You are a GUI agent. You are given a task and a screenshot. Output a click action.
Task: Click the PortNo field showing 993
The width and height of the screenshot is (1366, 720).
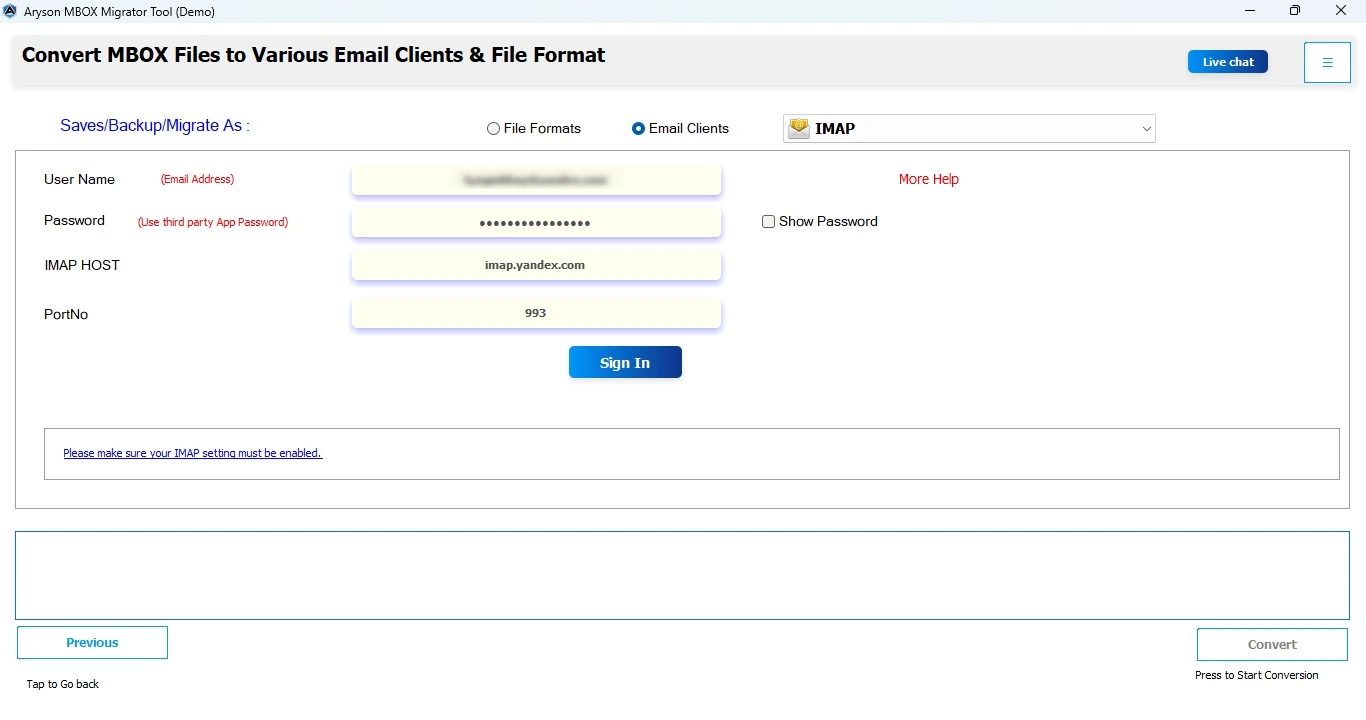536,314
